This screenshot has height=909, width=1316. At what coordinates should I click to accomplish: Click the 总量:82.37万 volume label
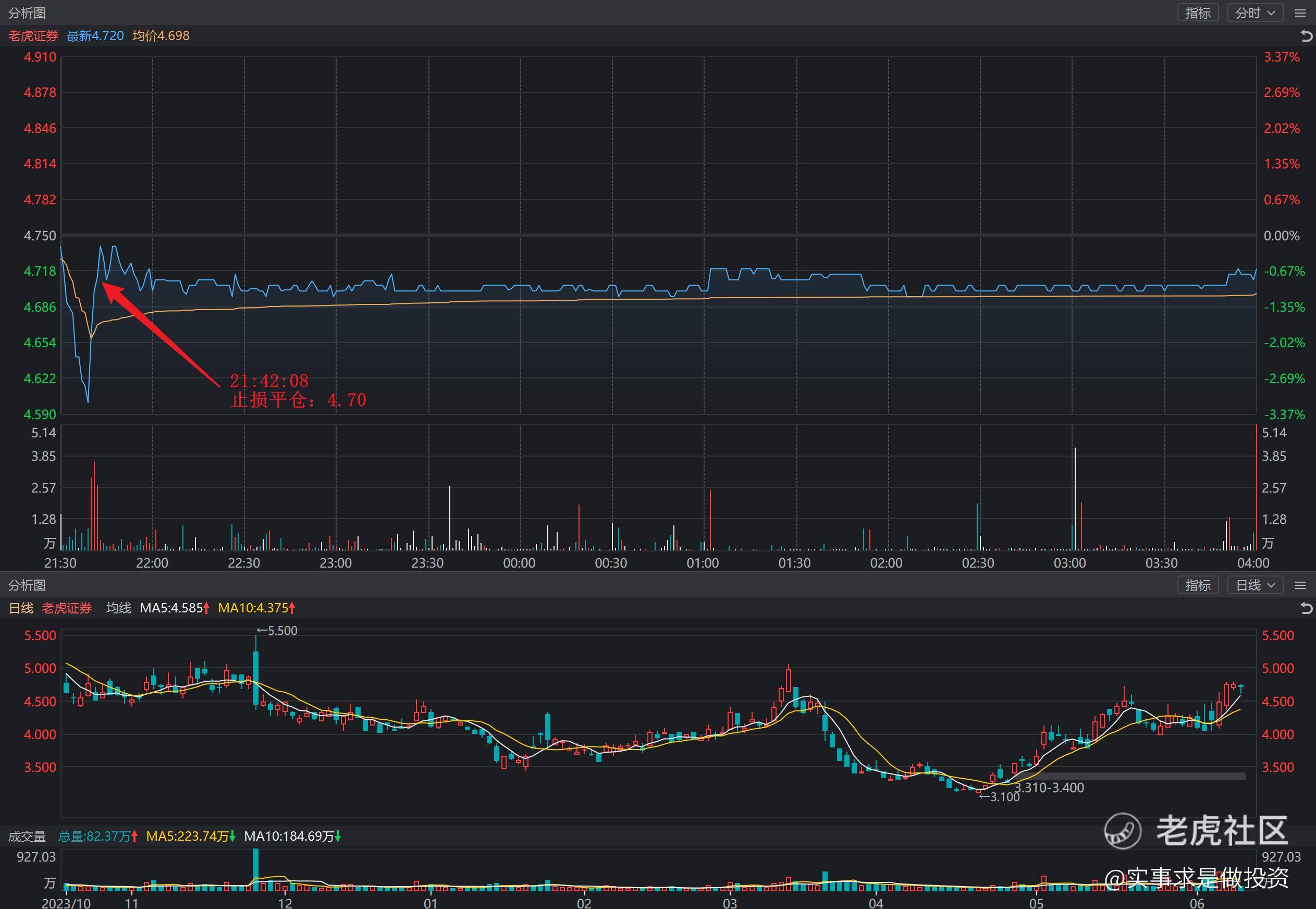(98, 836)
